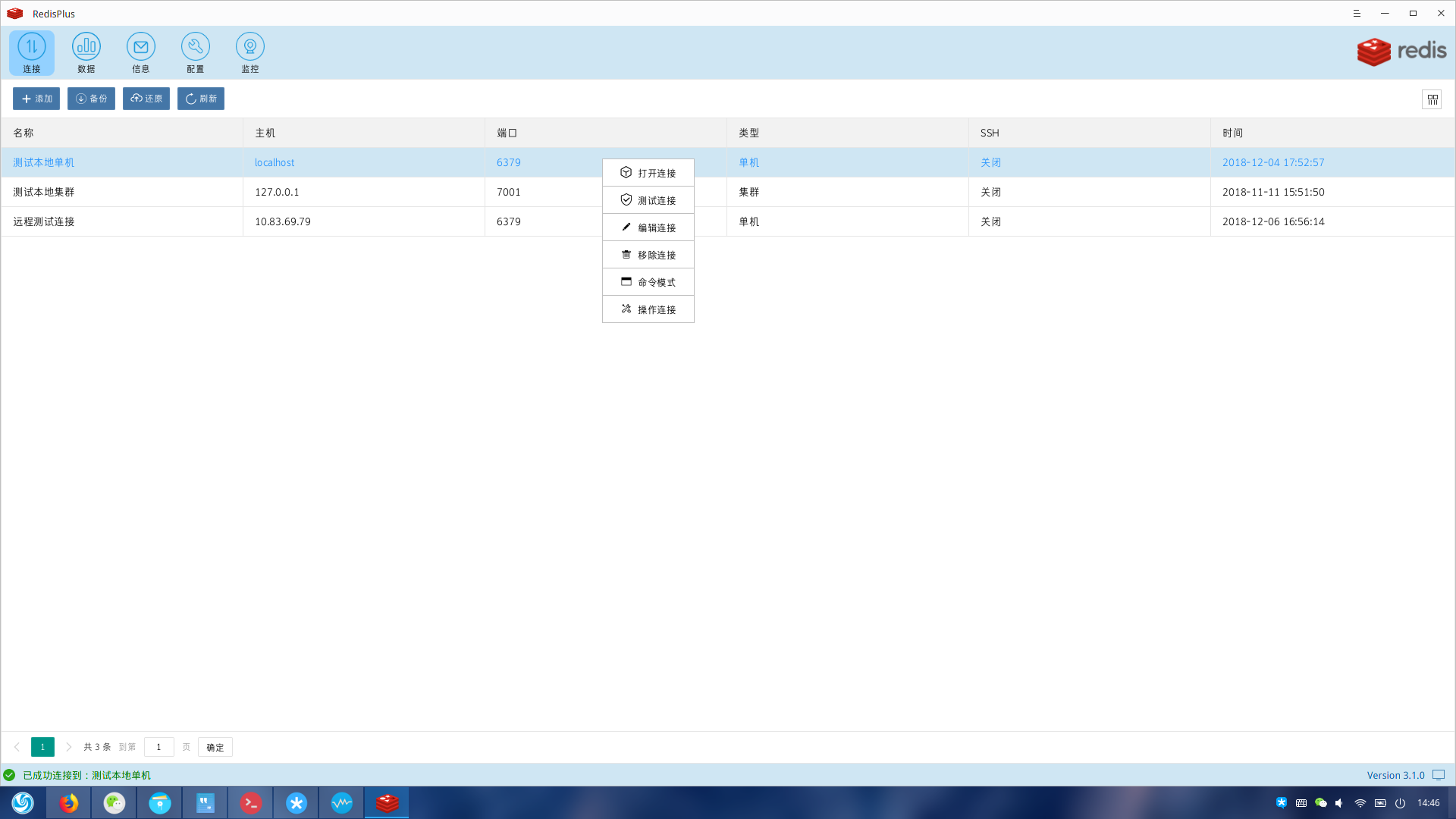Image resolution: width=1456 pixels, height=819 pixels.
Task: Click the feedback icon beside Version 3.1.0
Action: (1439, 775)
